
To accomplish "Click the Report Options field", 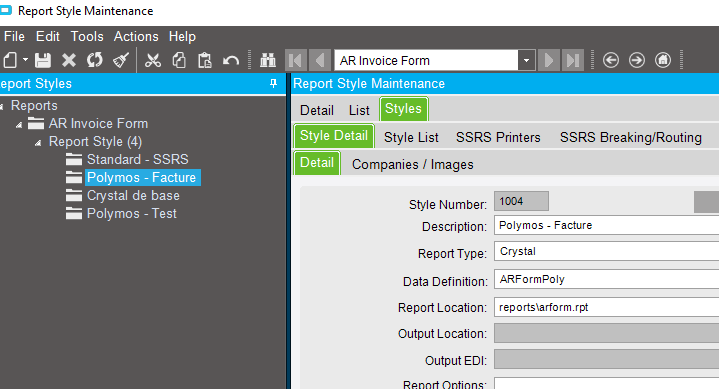I will click(x=606, y=383).
